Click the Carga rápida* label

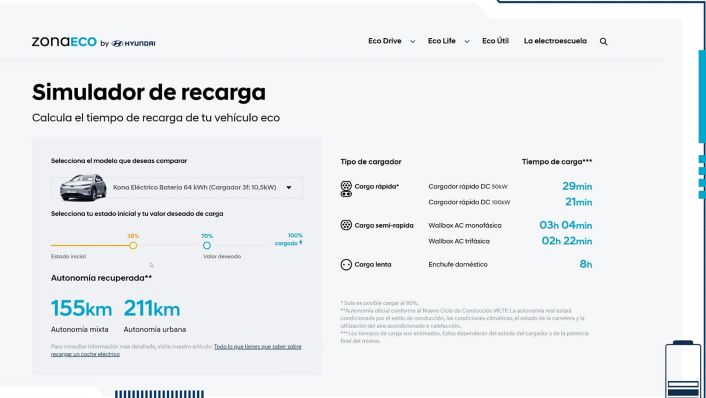[x=377, y=186]
